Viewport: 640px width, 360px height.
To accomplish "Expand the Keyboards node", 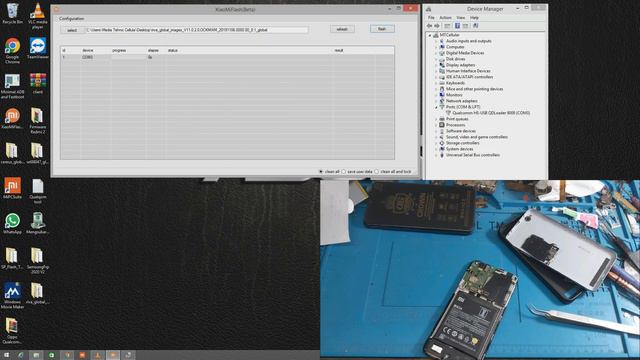I will (436, 83).
